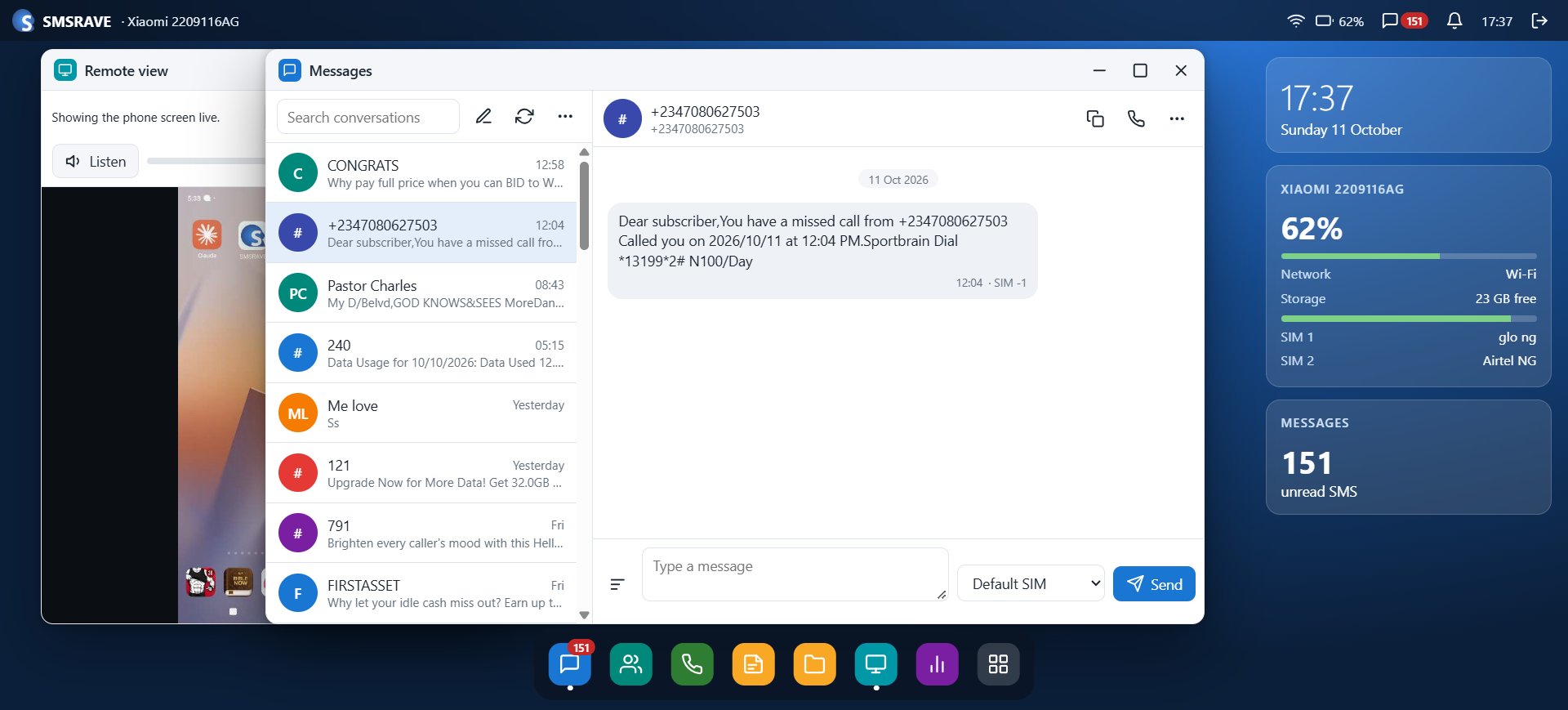Open more options in the chat header
Image resolution: width=1568 pixels, height=710 pixels.
(x=1177, y=118)
